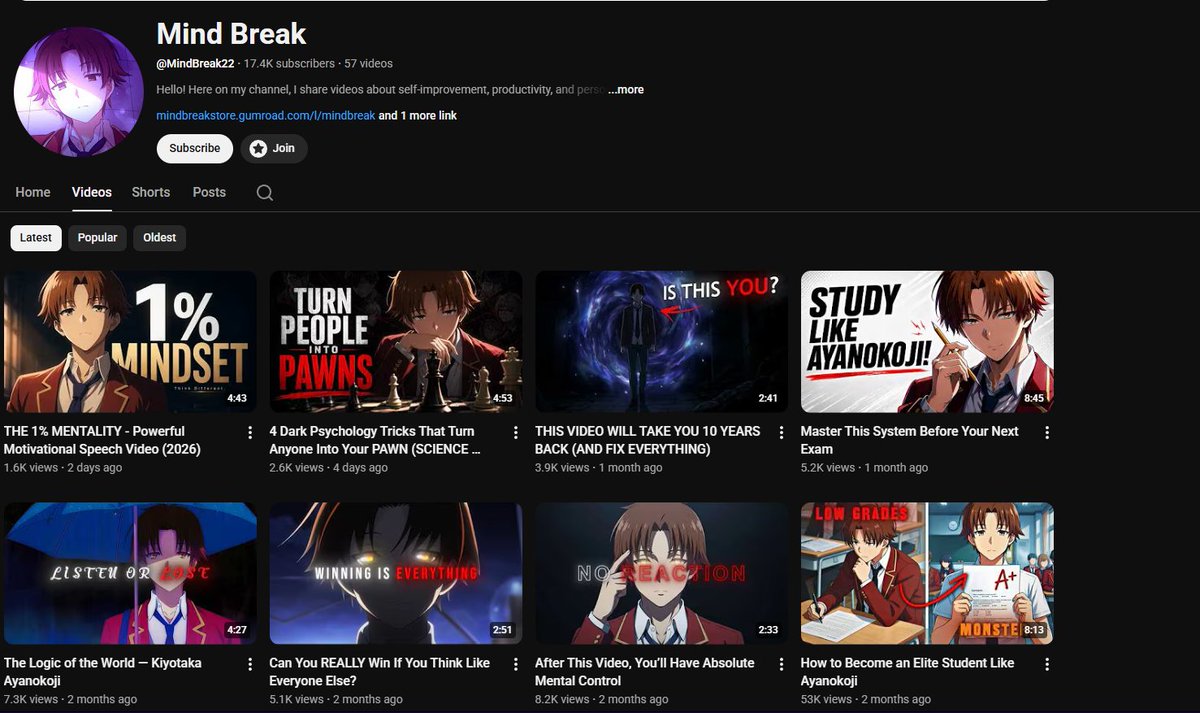Open title After This Video, You'll Have Absolute Mental Control
Image resolution: width=1200 pixels, height=713 pixels.
[645, 672]
